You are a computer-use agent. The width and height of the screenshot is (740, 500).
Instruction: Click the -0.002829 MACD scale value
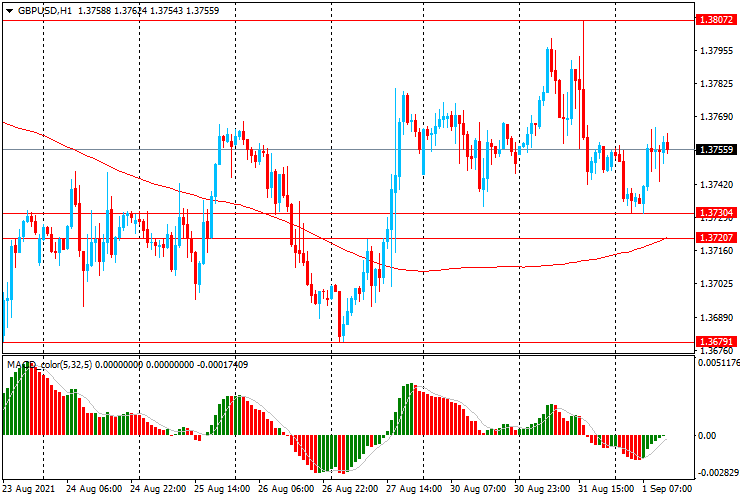[718, 473]
